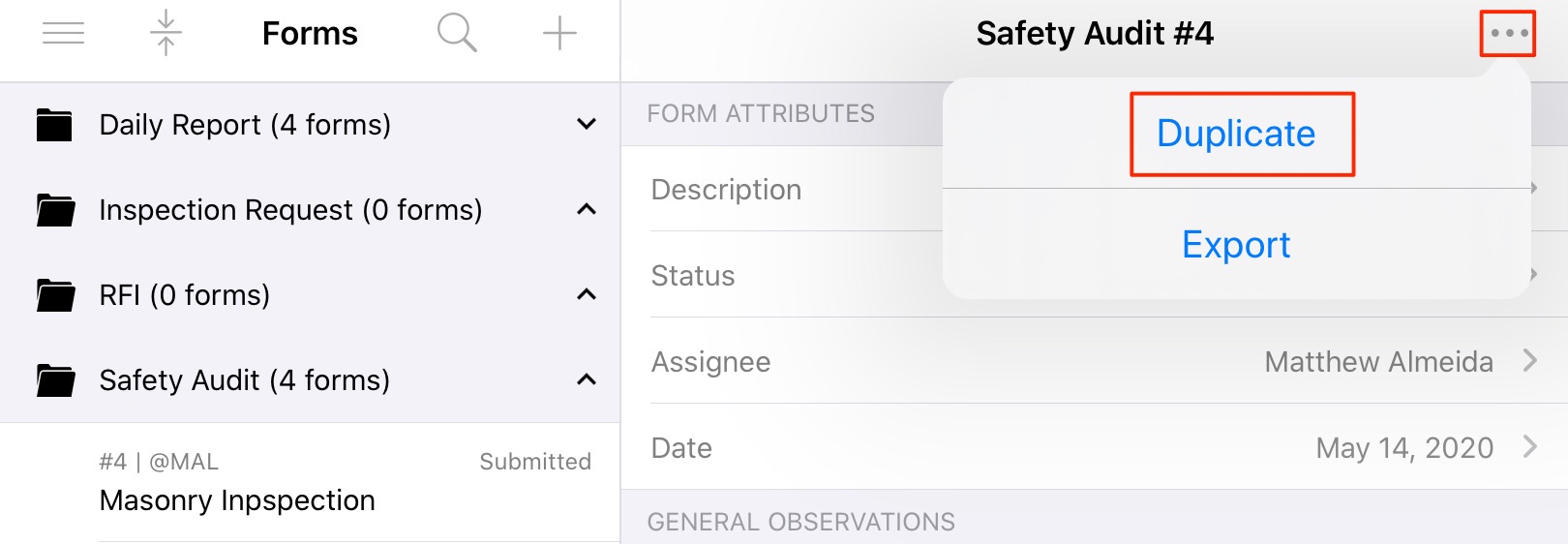Open the search magnifier icon
Viewport: 1568px width, 544px height.
(457, 34)
